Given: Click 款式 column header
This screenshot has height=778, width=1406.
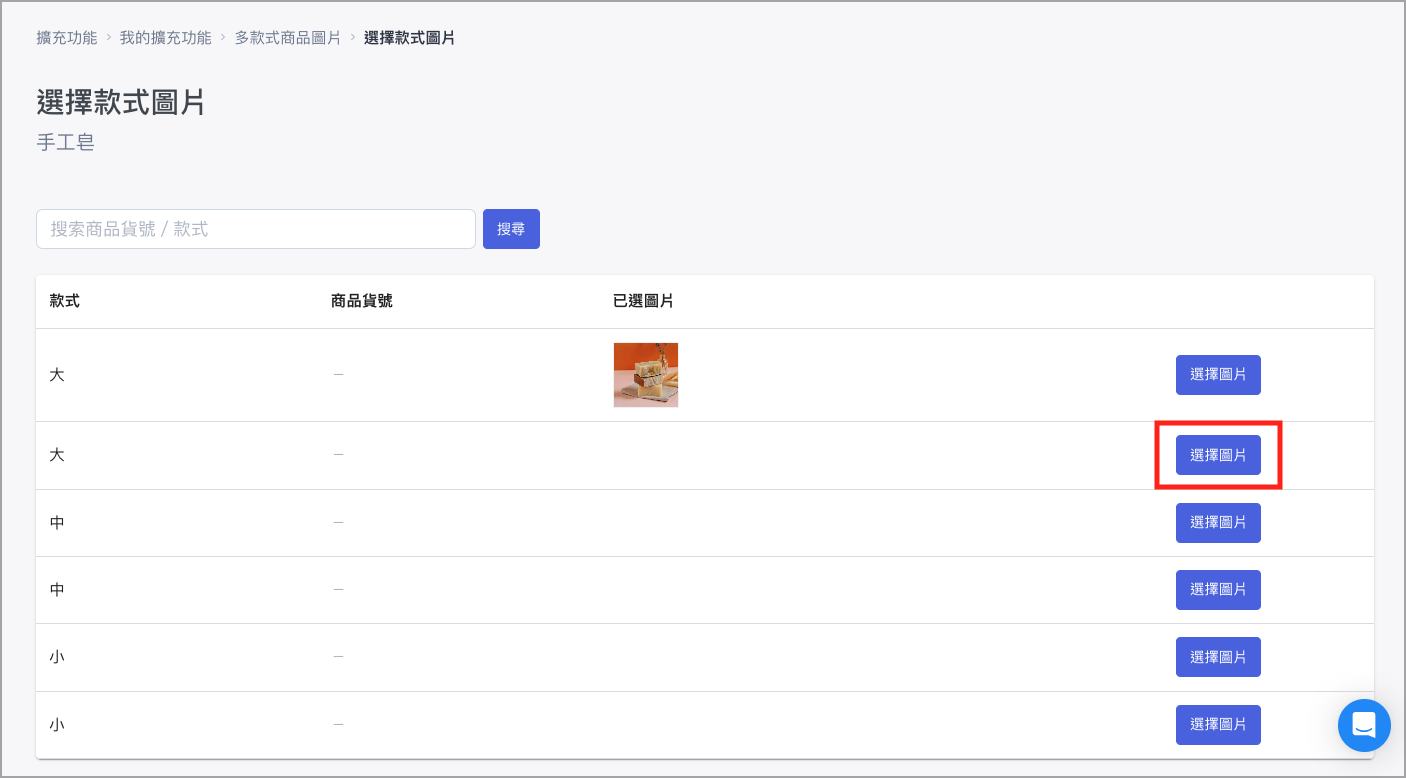Looking at the screenshot, I should click(x=65, y=301).
